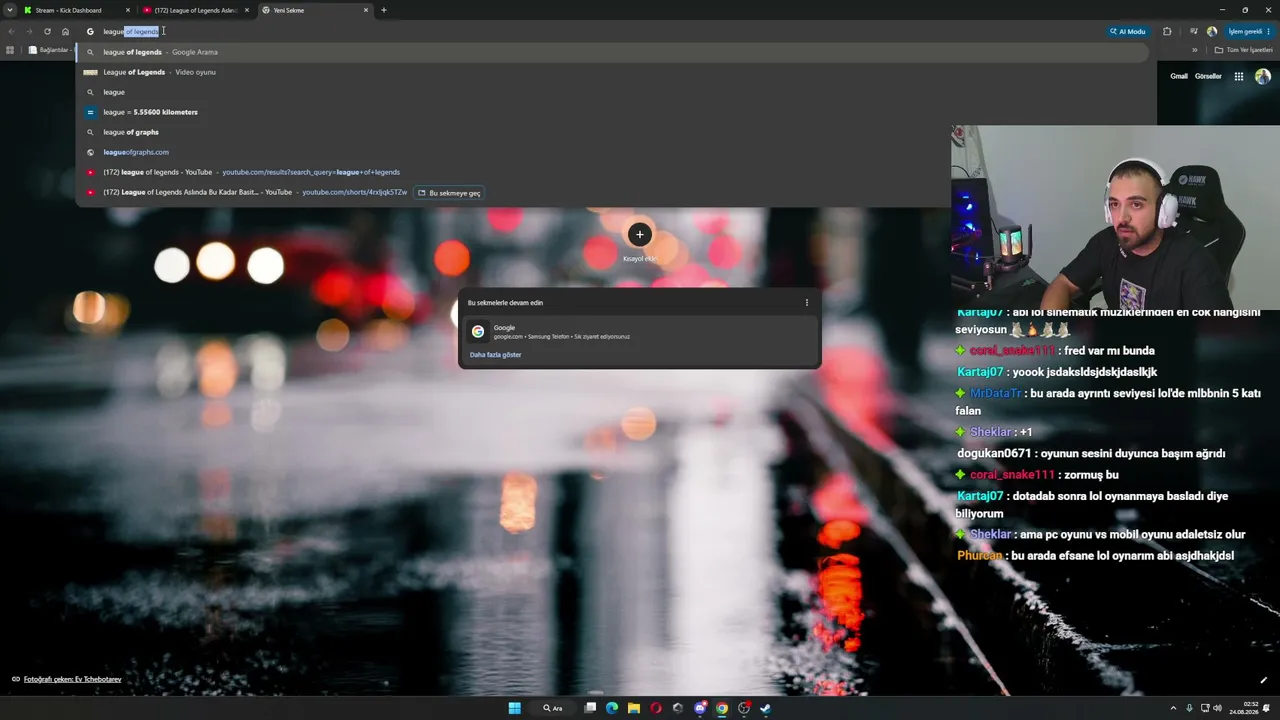Customize Chrome with the pencil icon

[1263, 680]
